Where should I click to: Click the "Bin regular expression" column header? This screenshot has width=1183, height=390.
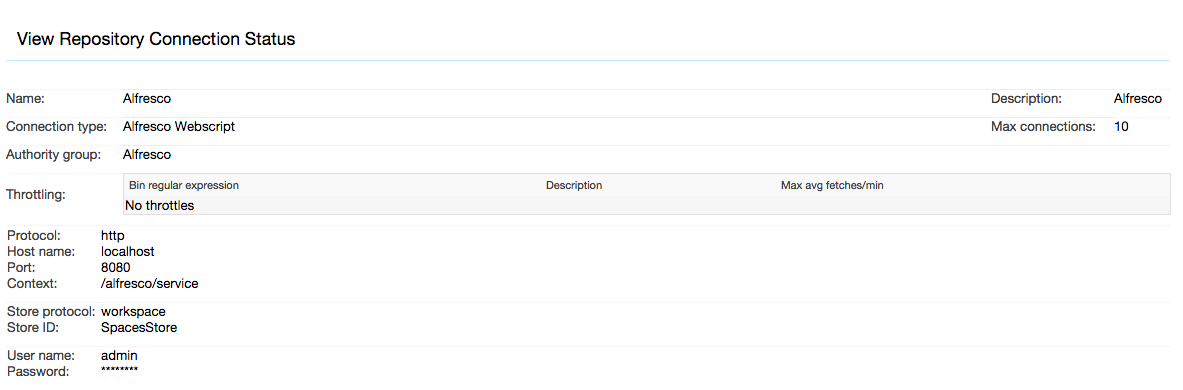point(184,185)
